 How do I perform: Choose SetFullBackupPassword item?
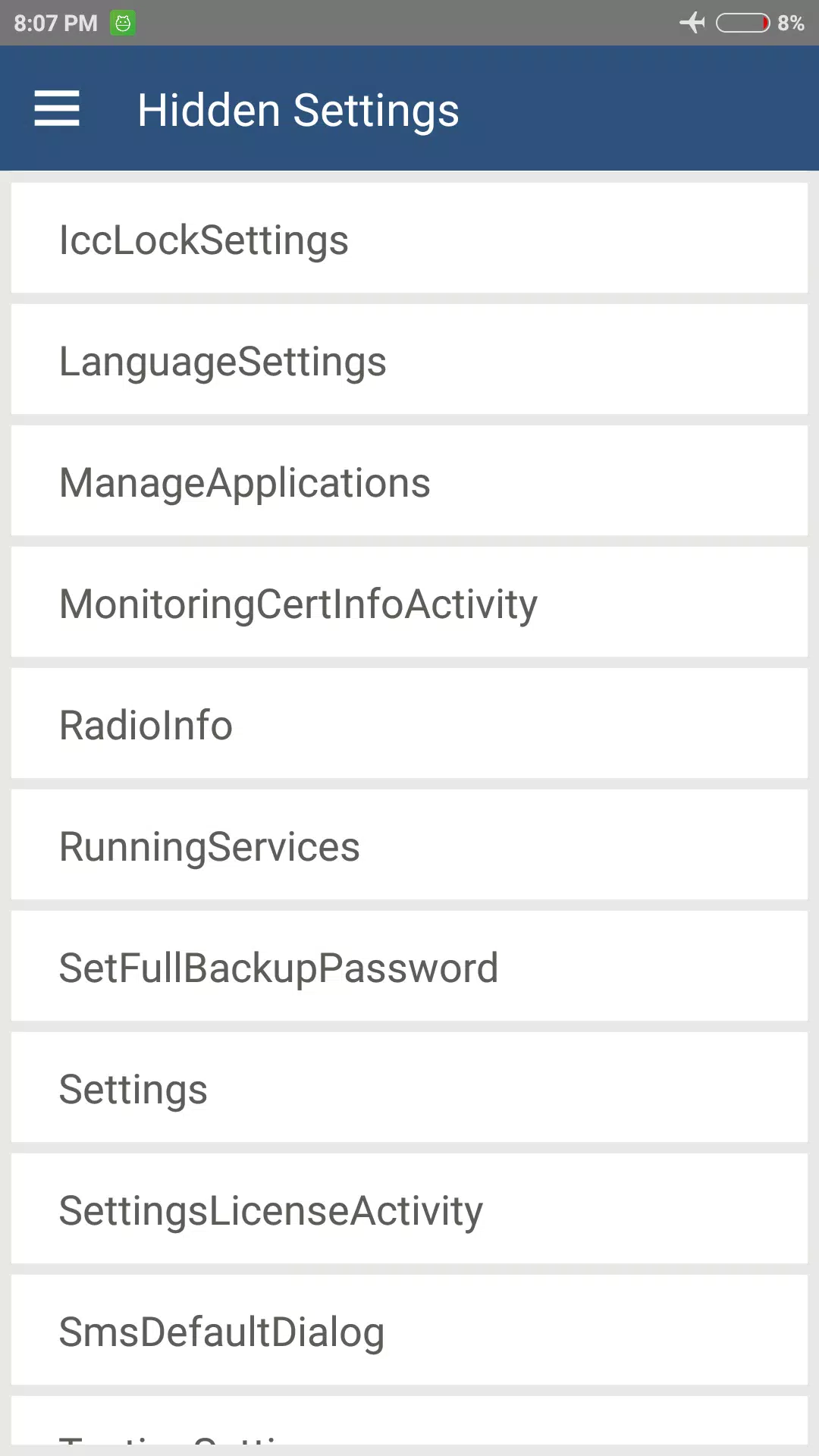coord(409,966)
